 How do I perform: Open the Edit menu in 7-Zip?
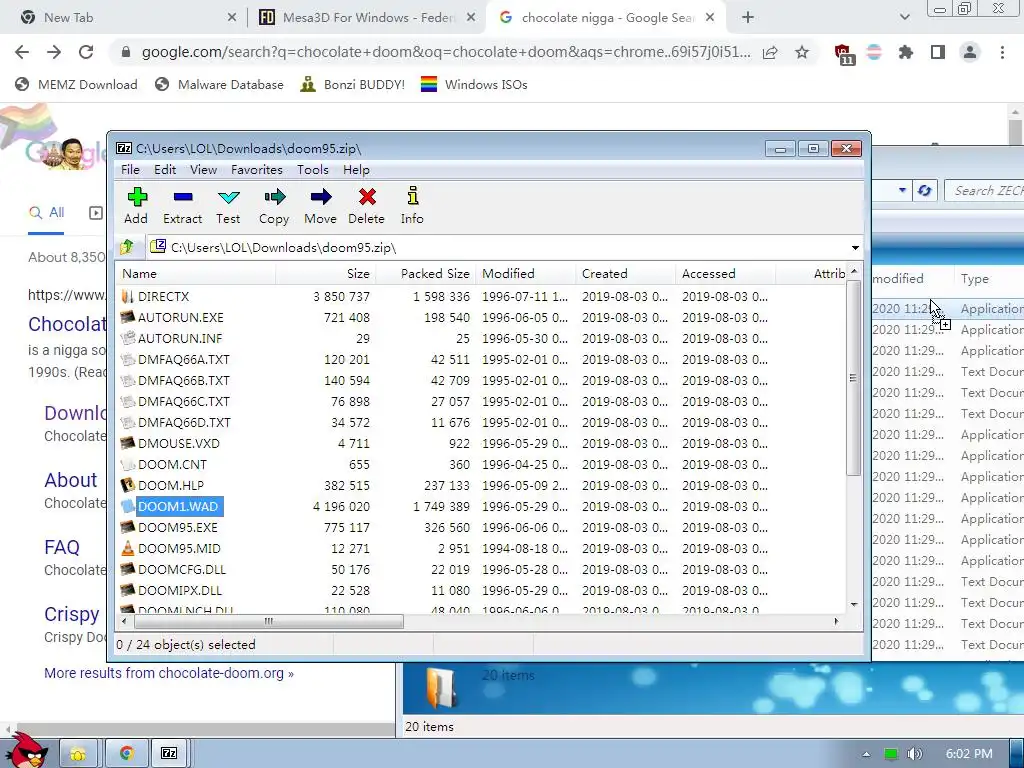click(x=165, y=170)
